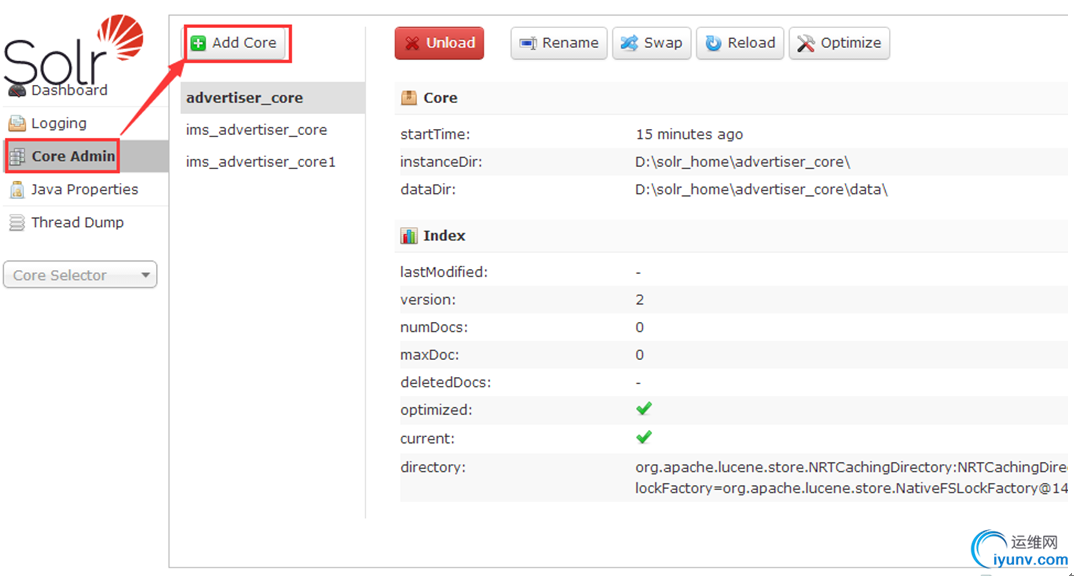Click the Index bar chart icon
1074x576 pixels.
coord(409,236)
